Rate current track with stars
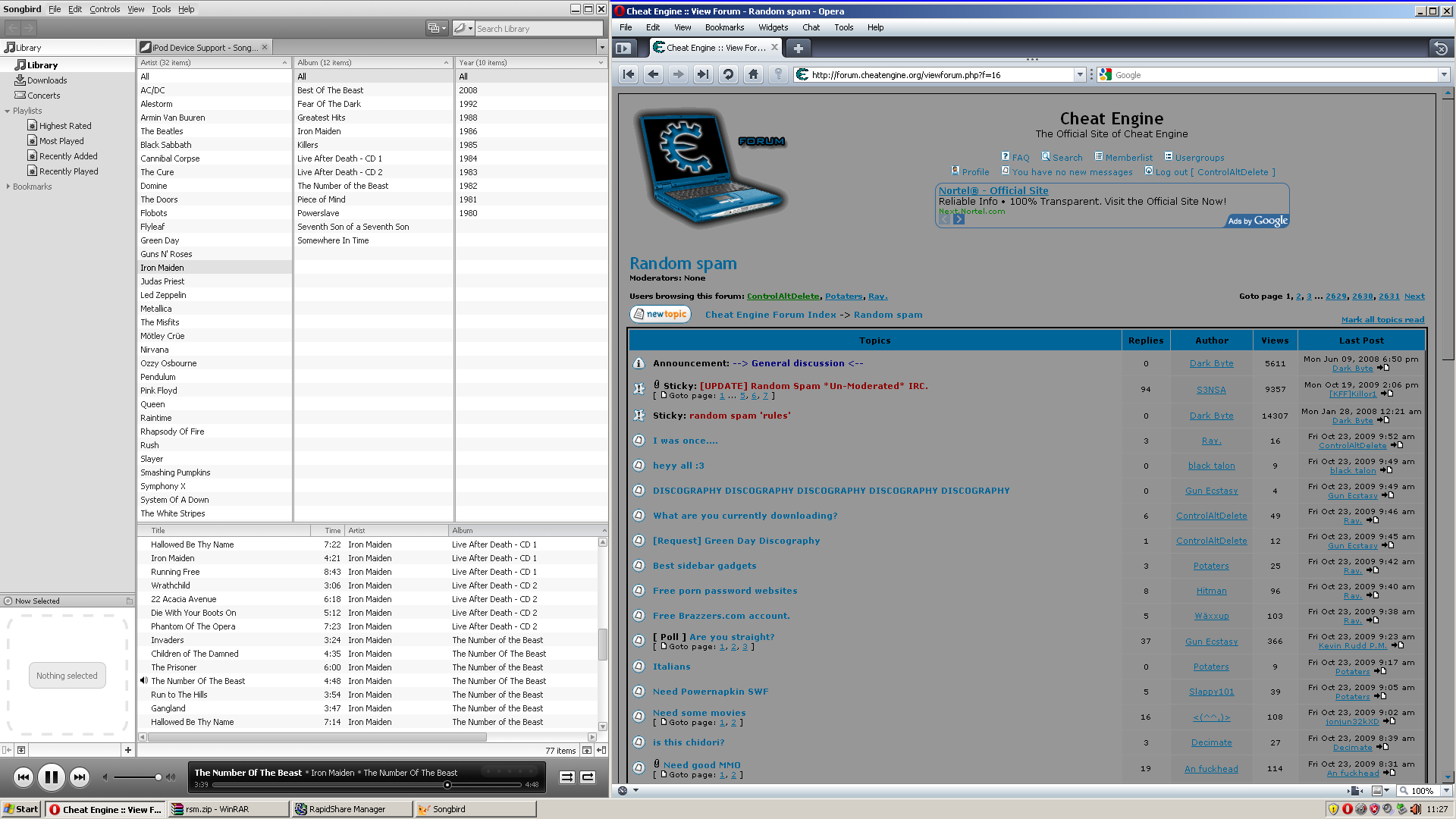The width and height of the screenshot is (1456, 819). (509, 772)
